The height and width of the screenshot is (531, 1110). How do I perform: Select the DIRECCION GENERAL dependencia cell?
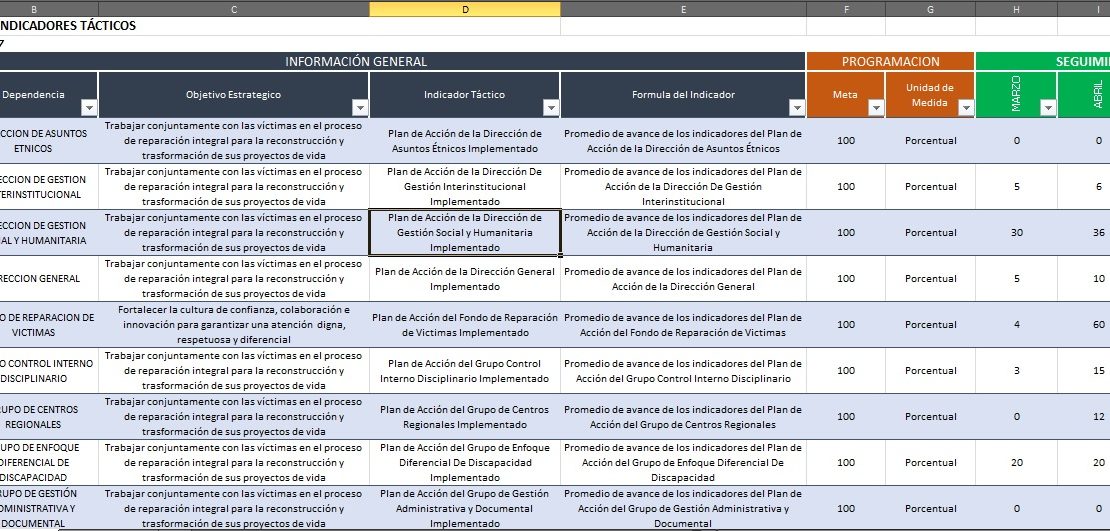coord(49,279)
